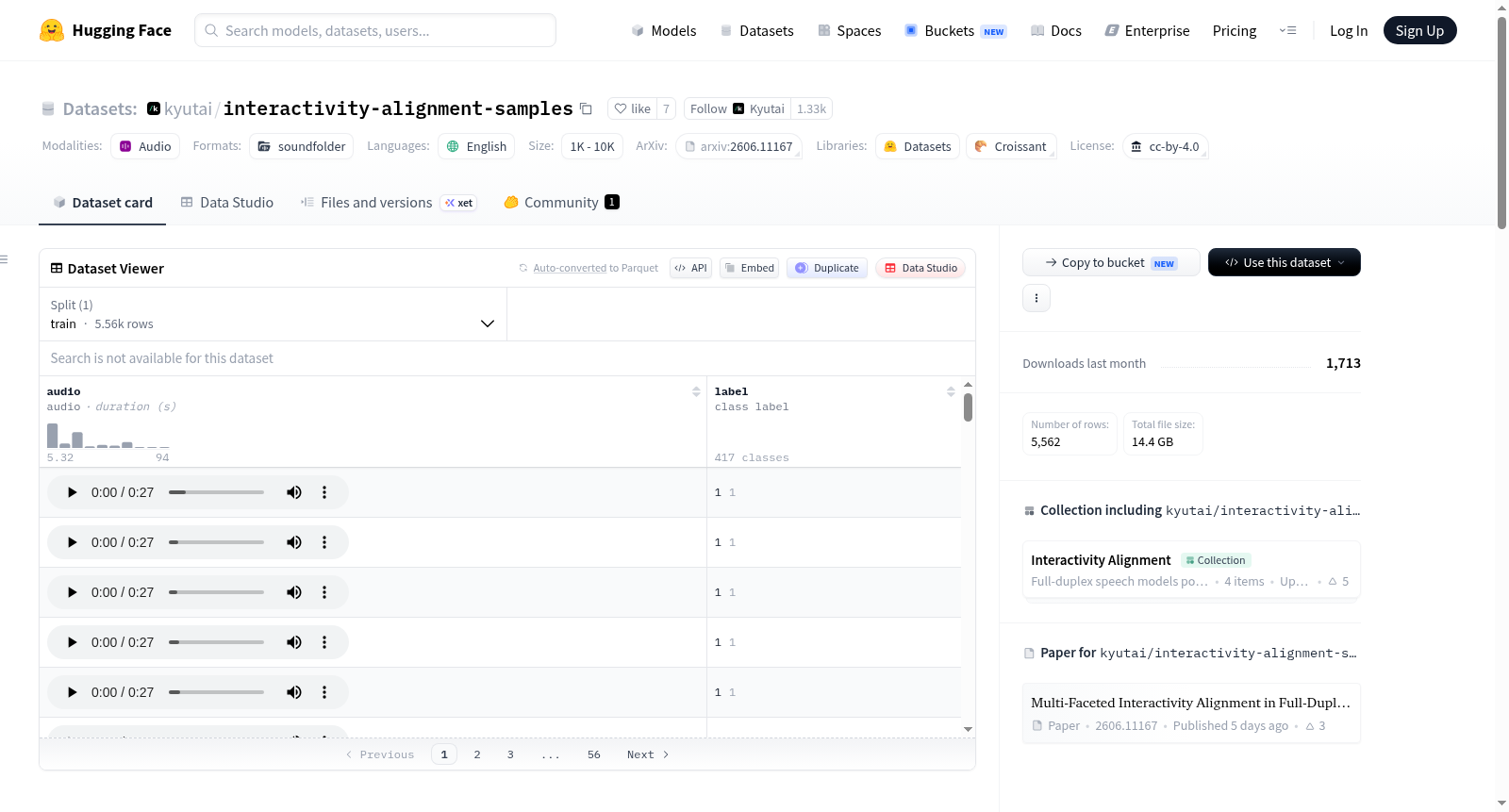Copy the dataset name to clipboard
Screen dimensions: 1509x812
pyautogui.click(x=586, y=108)
